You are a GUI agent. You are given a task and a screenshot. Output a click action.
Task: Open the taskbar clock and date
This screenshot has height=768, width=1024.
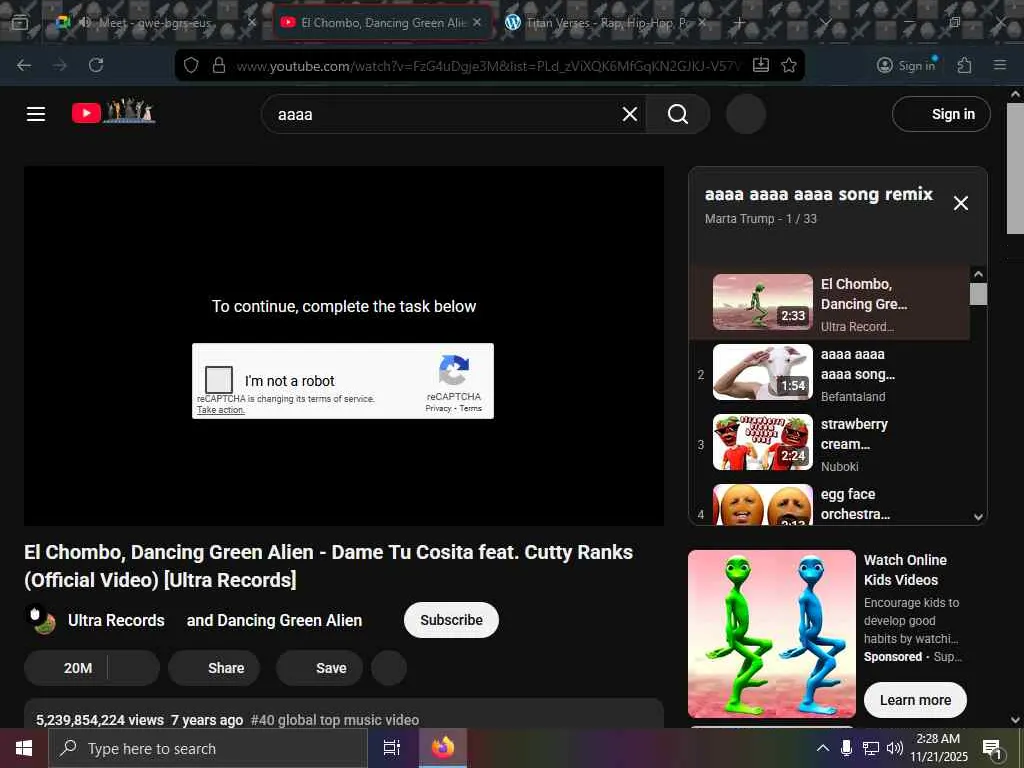tap(938, 748)
